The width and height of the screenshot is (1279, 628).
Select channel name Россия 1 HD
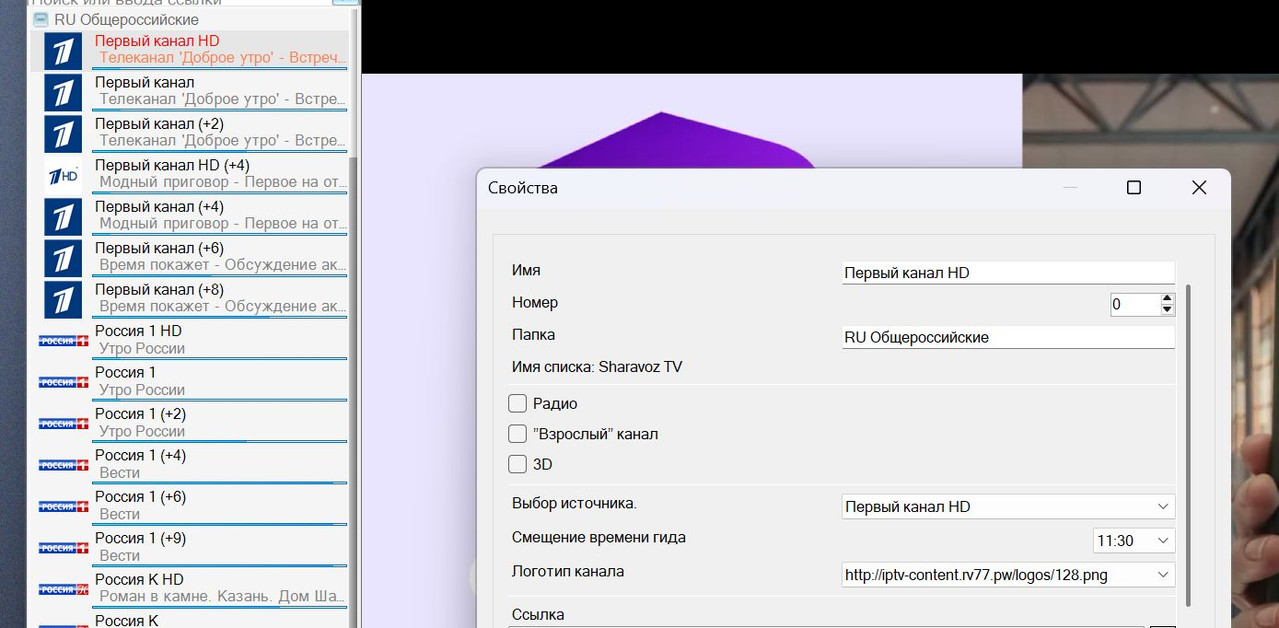(x=138, y=331)
